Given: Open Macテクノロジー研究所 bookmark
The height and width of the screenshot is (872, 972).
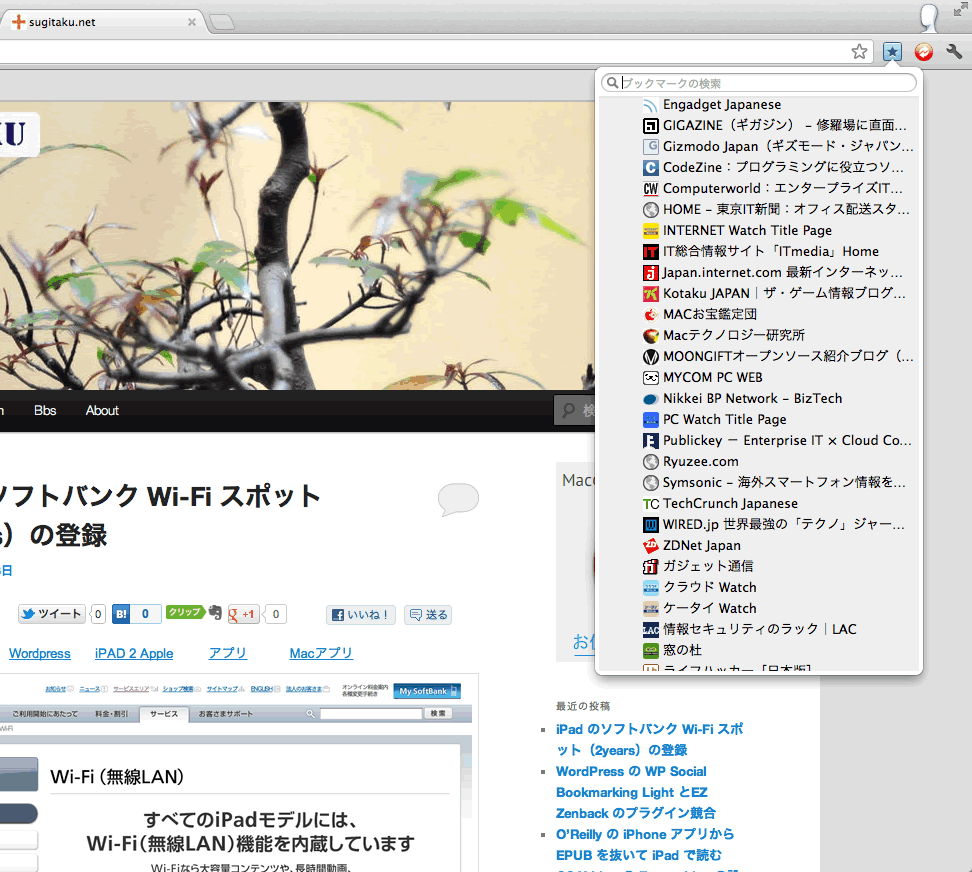Looking at the screenshot, I should pyautogui.click(x=759, y=335).
